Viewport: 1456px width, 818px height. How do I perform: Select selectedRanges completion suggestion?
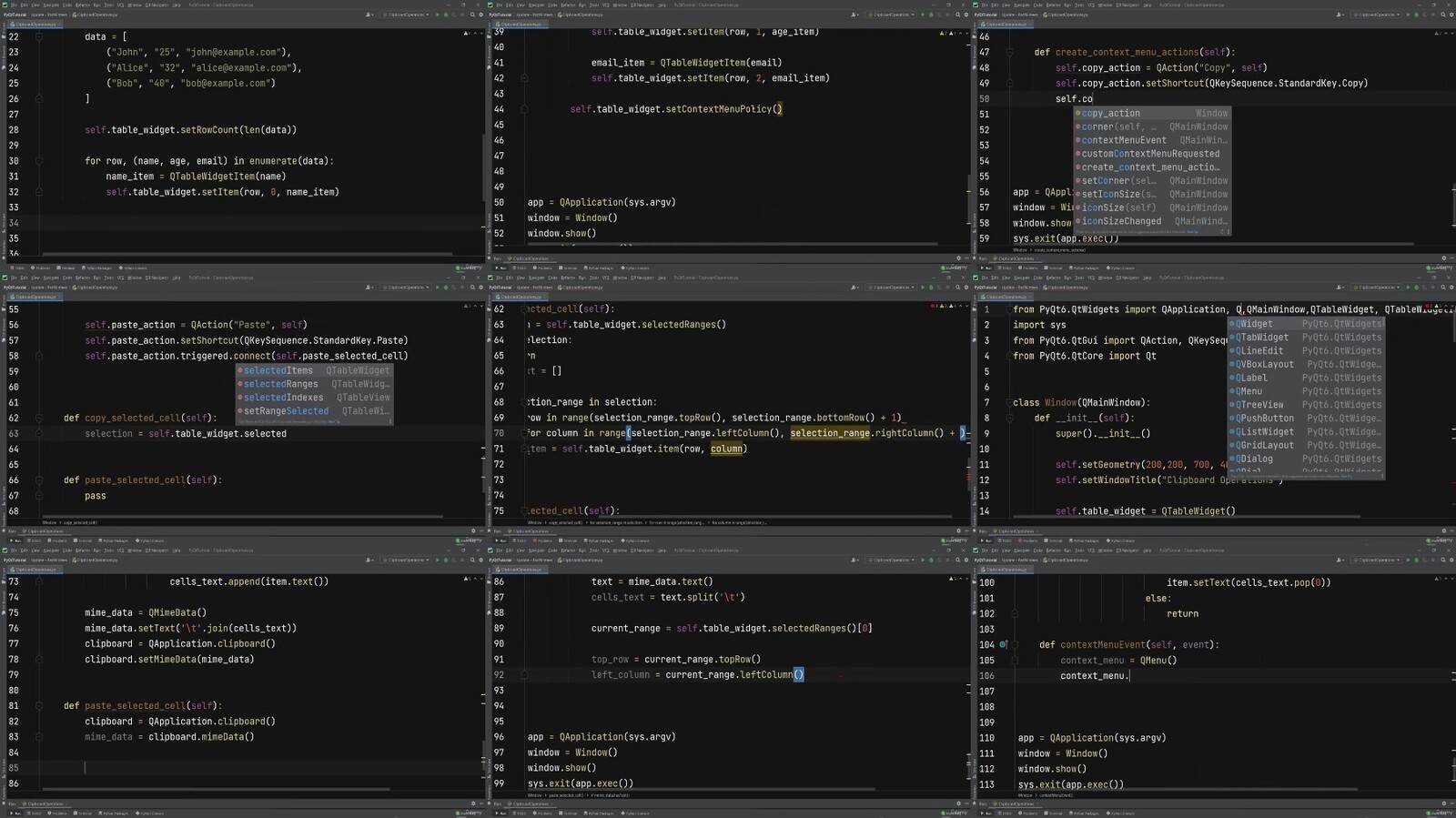coord(315,384)
